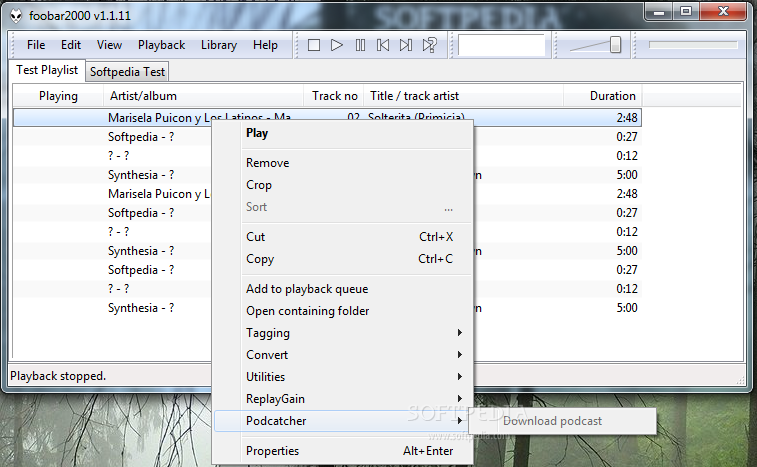Switch to the Softpedia Test tab
This screenshot has width=757, height=467.
click(127, 71)
